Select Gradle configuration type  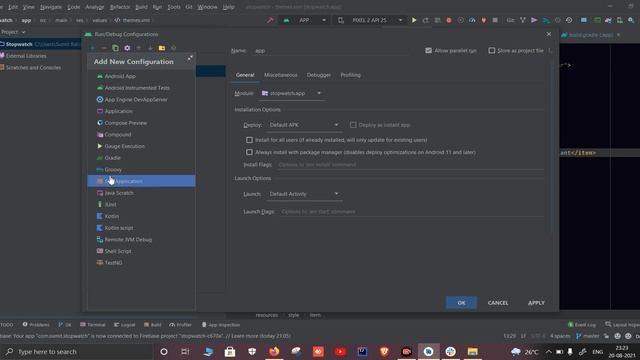pos(141,158)
